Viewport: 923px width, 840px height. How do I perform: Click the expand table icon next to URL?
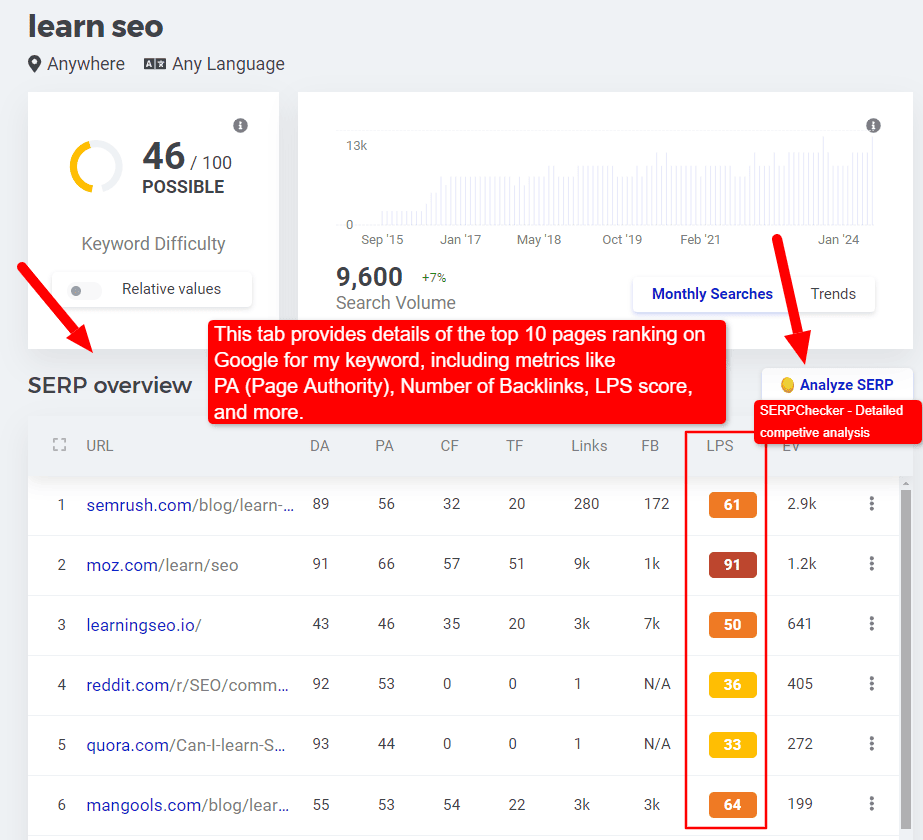click(59, 445)
